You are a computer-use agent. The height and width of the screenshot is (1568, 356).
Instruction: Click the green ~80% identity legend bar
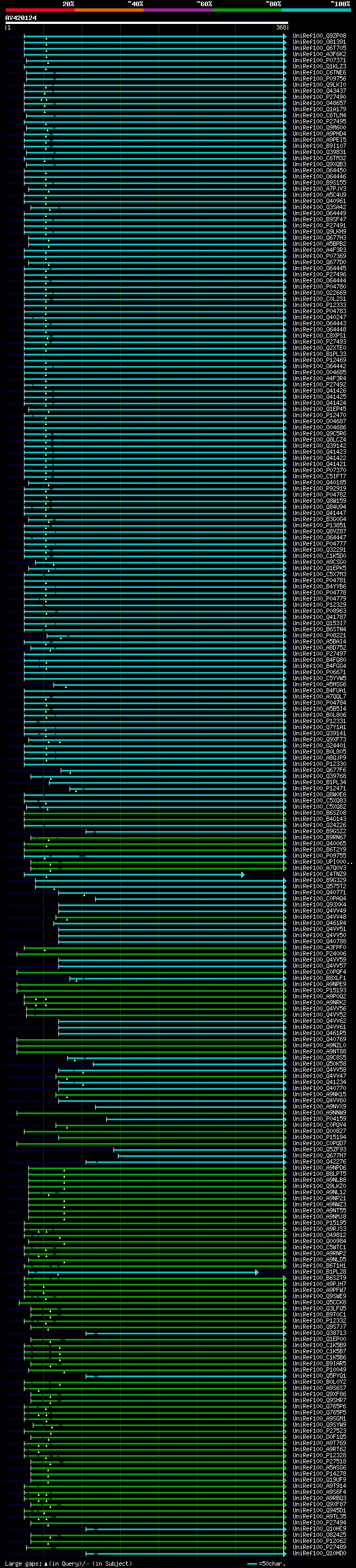[247, 10]
